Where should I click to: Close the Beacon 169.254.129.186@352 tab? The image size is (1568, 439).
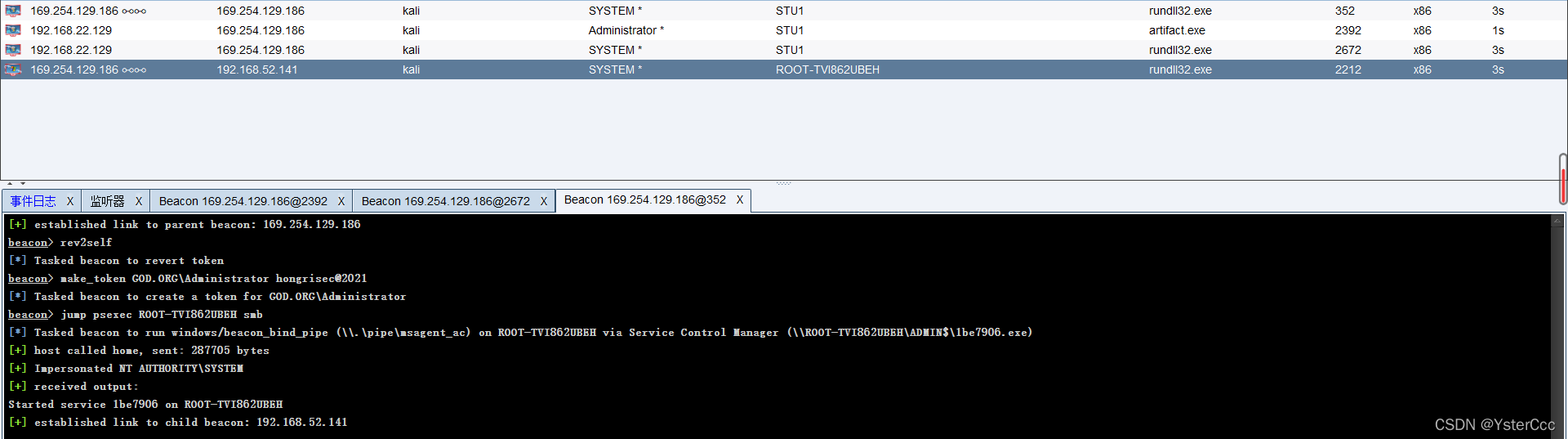tap(740, 199)
